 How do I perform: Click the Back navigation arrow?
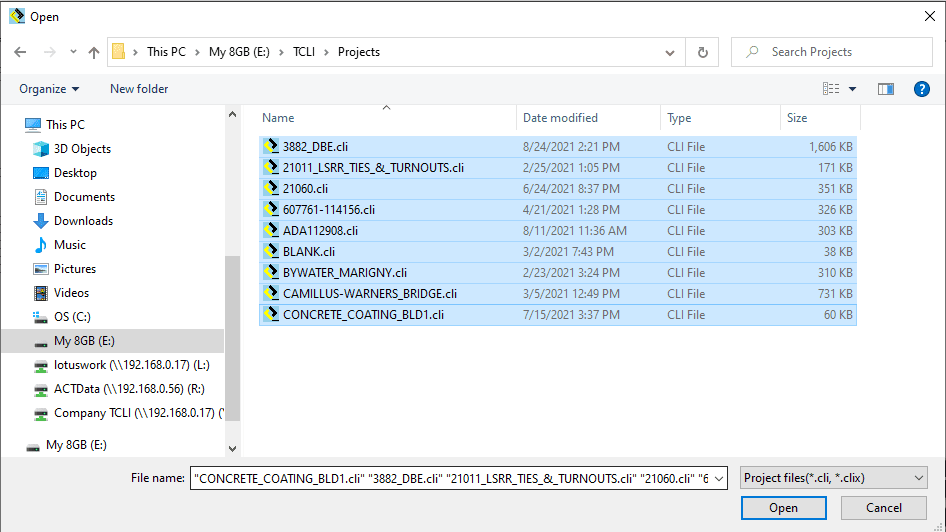click(x=20, y=52)
